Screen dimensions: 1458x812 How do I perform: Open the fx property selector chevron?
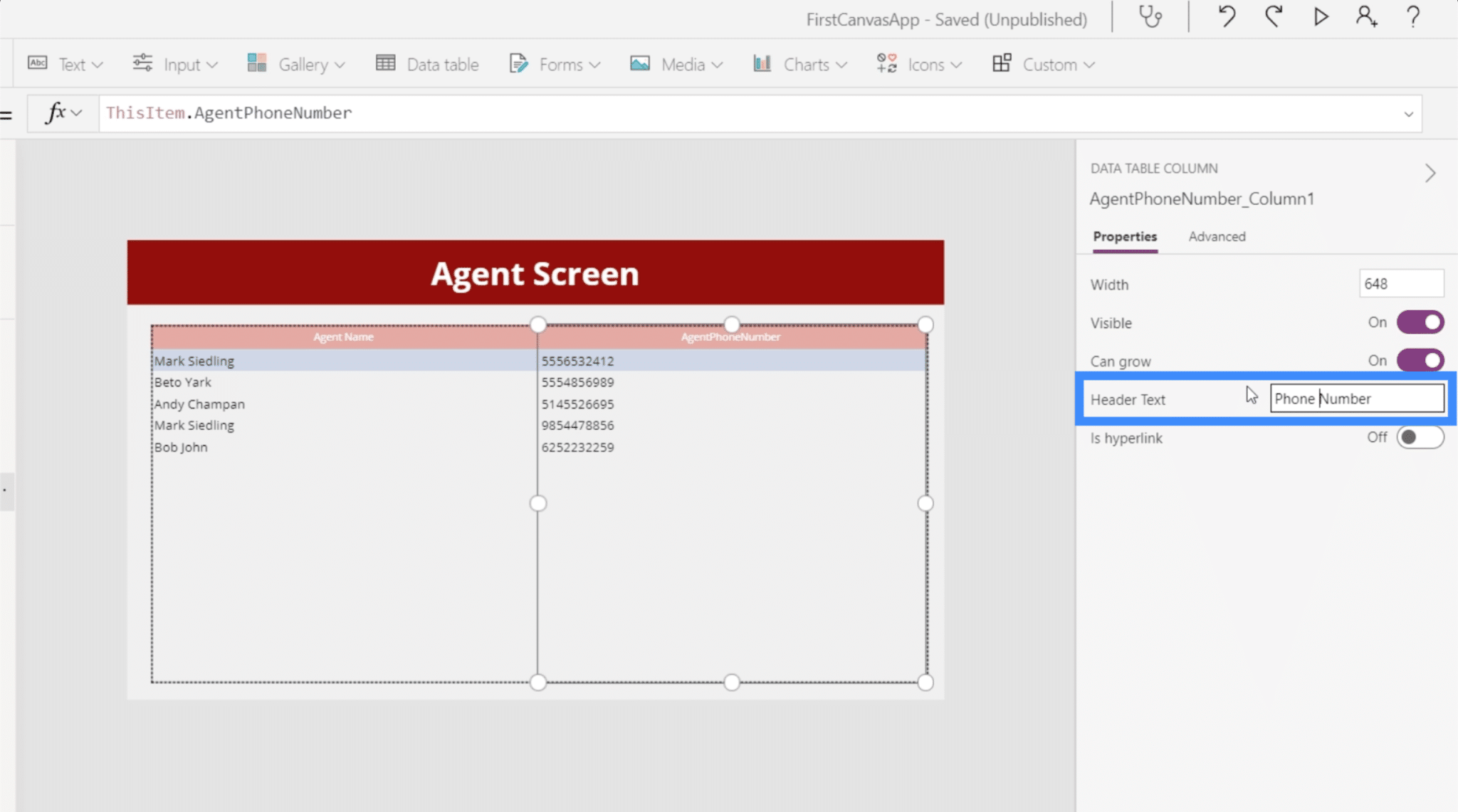[77, 113]
